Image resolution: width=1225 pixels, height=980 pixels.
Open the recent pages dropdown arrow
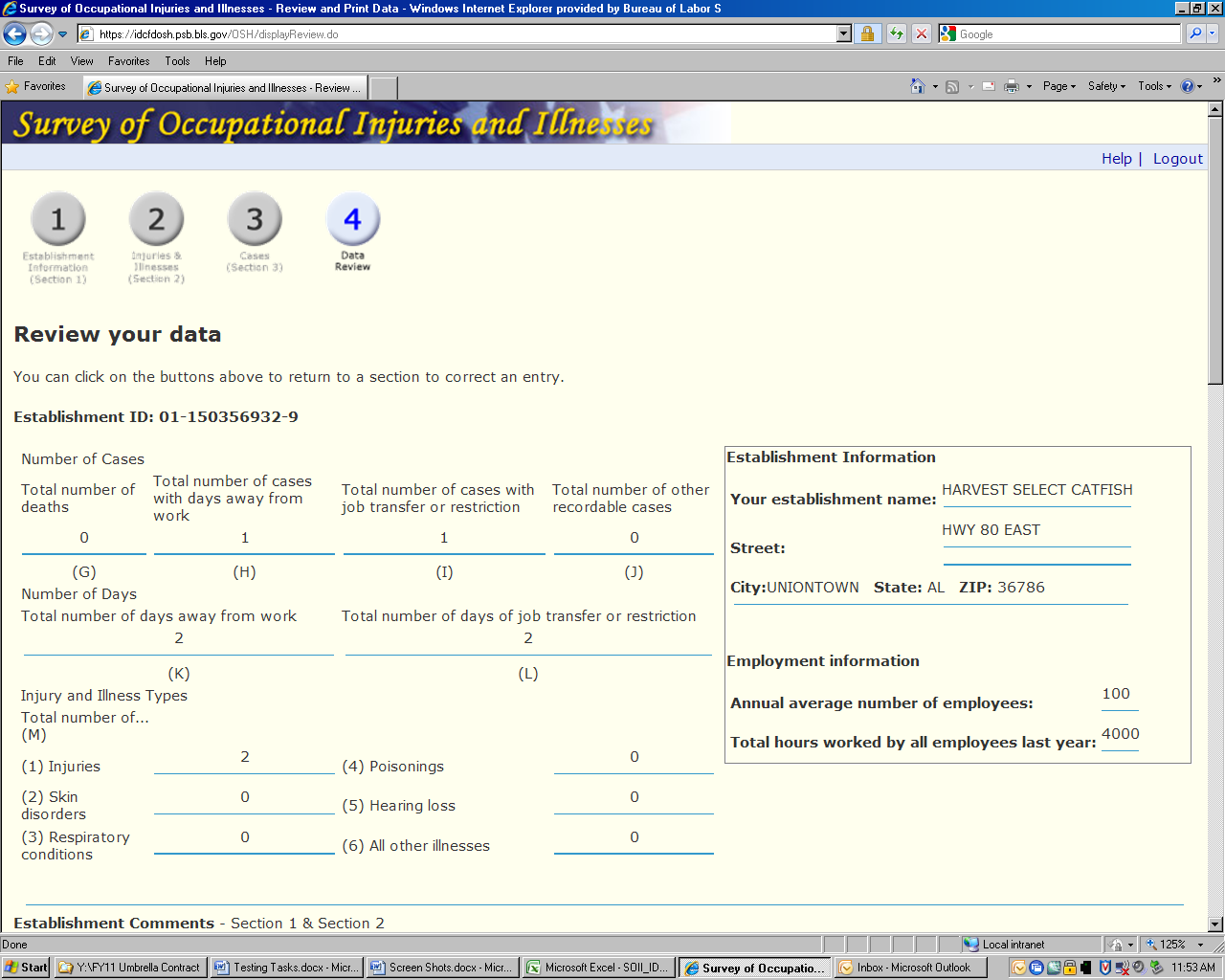click(x=63, y=34)
